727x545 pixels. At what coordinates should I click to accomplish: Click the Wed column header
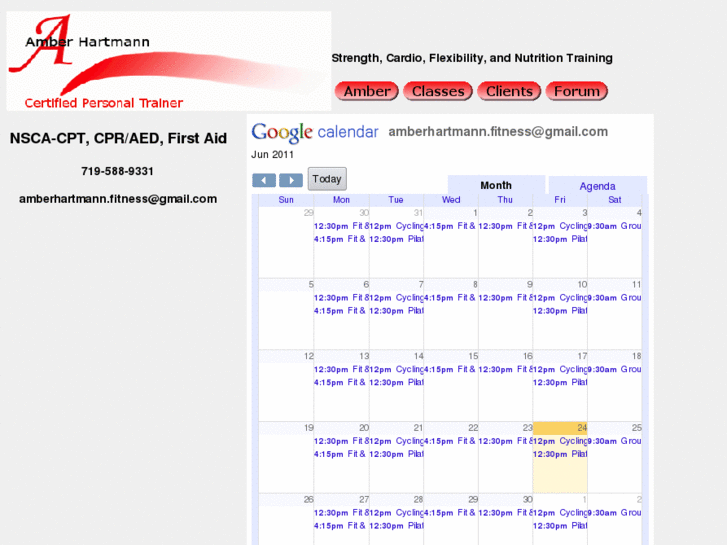click(x=451, y=200)
